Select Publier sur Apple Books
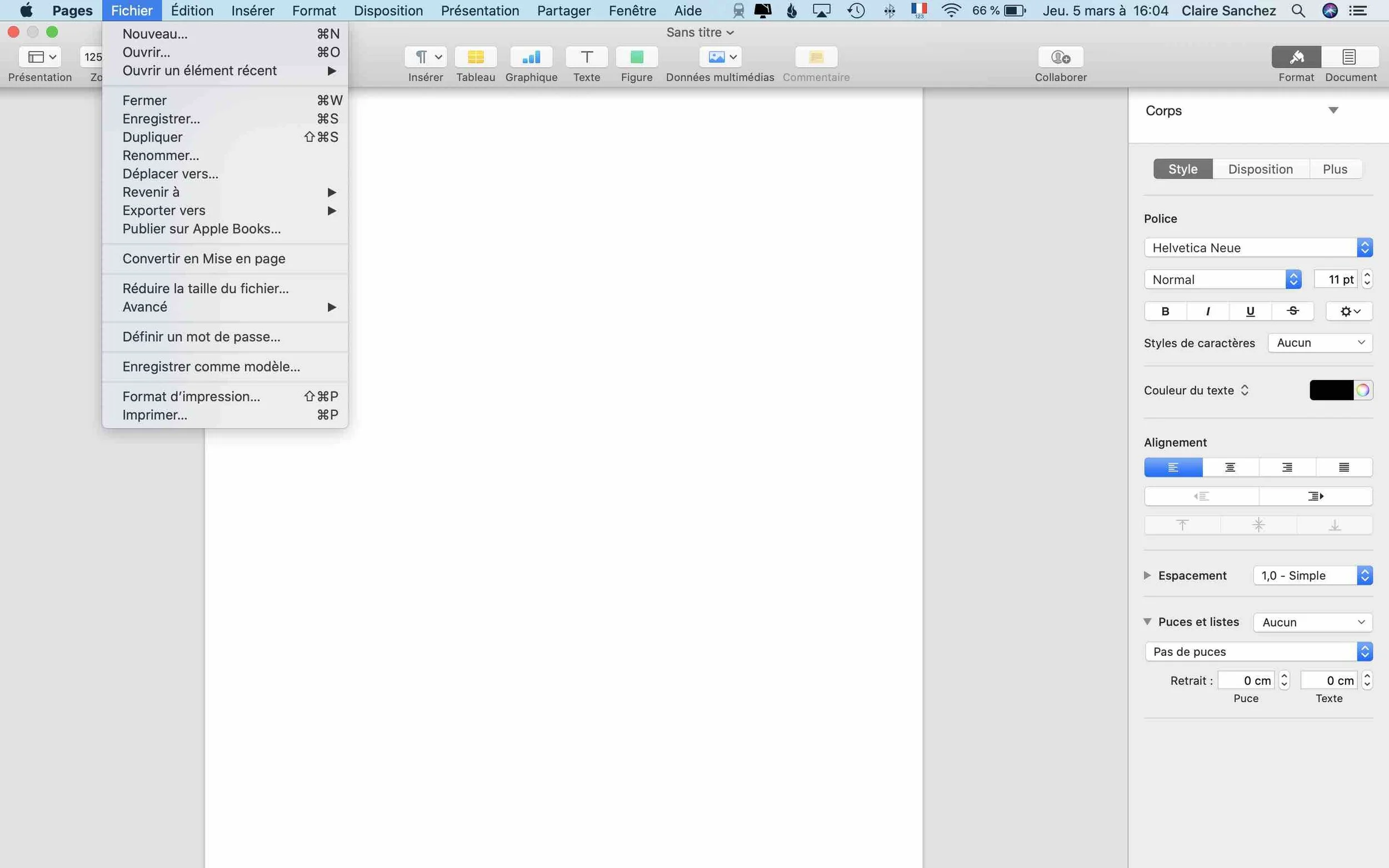 (201, 228)
